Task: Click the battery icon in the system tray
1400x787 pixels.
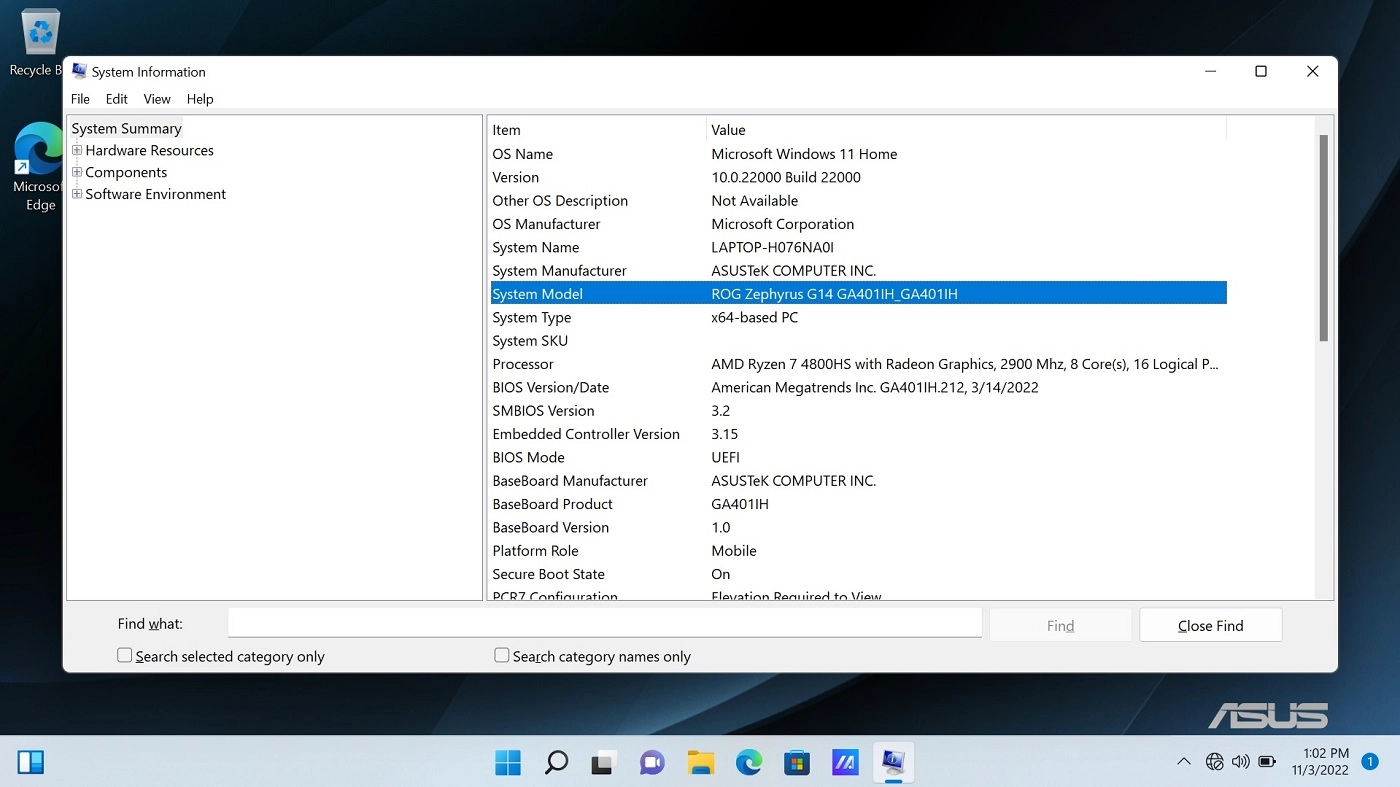Action: click(x=1267, y=762)
